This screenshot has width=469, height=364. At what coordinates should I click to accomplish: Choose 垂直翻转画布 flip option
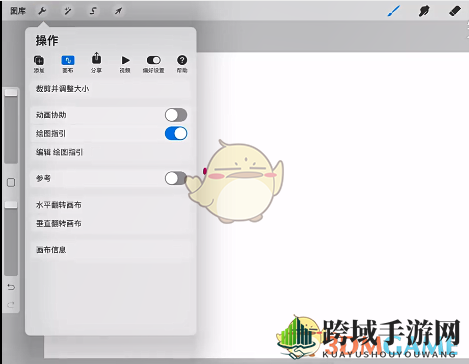110,223
